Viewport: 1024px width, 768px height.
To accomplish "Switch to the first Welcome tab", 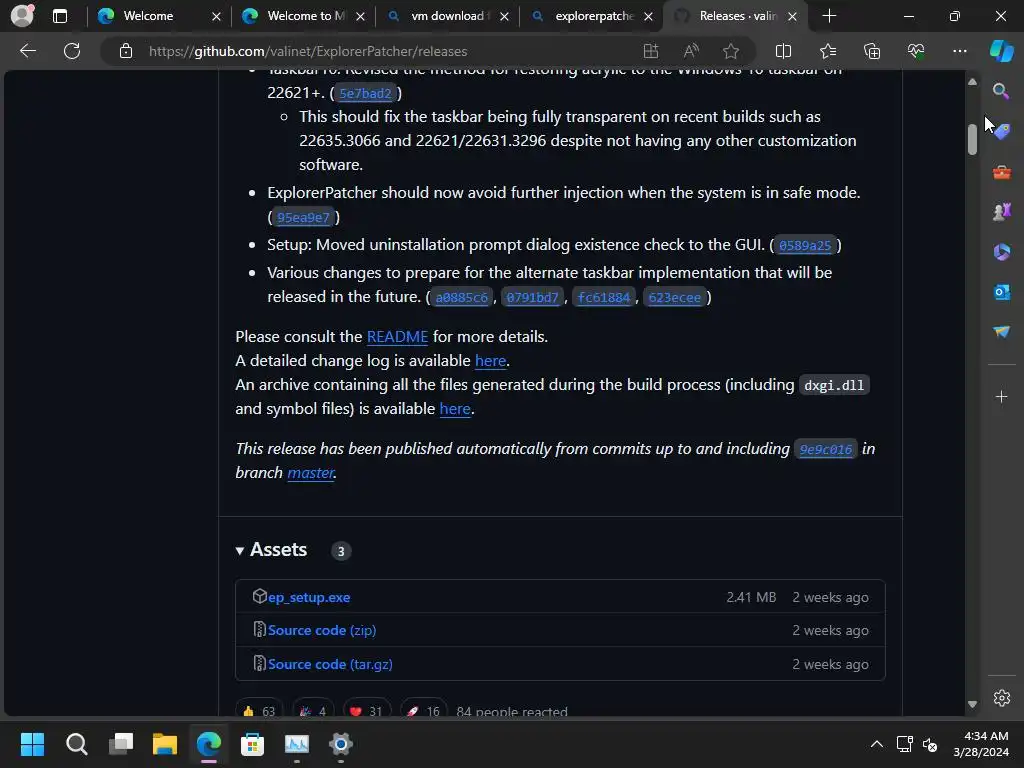I will click(x=148, y=16).
